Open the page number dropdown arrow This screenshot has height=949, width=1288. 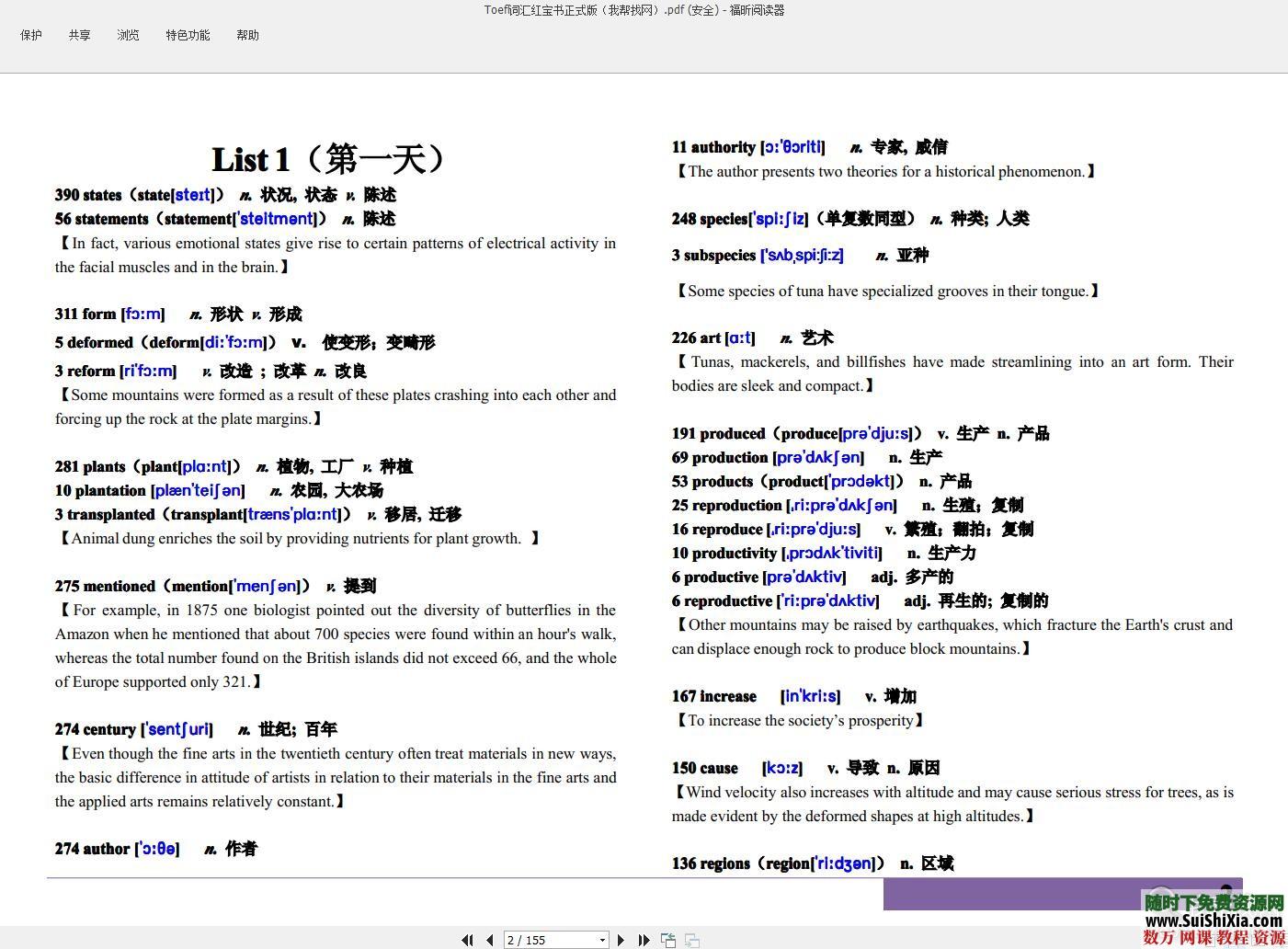tap(602, 940)
